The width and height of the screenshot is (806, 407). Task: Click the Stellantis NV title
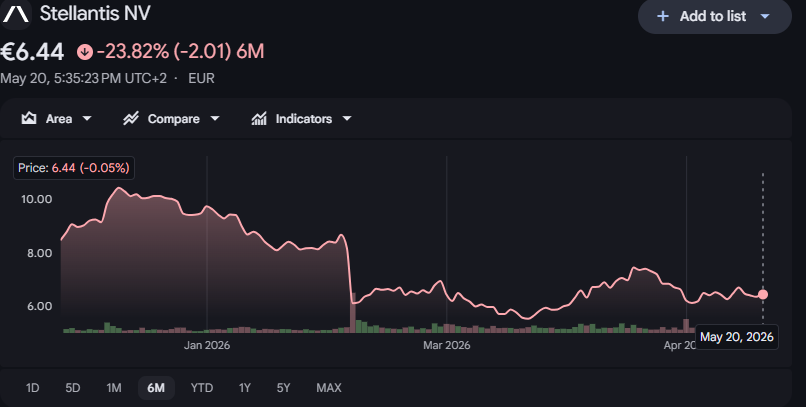tap(95, 13)
